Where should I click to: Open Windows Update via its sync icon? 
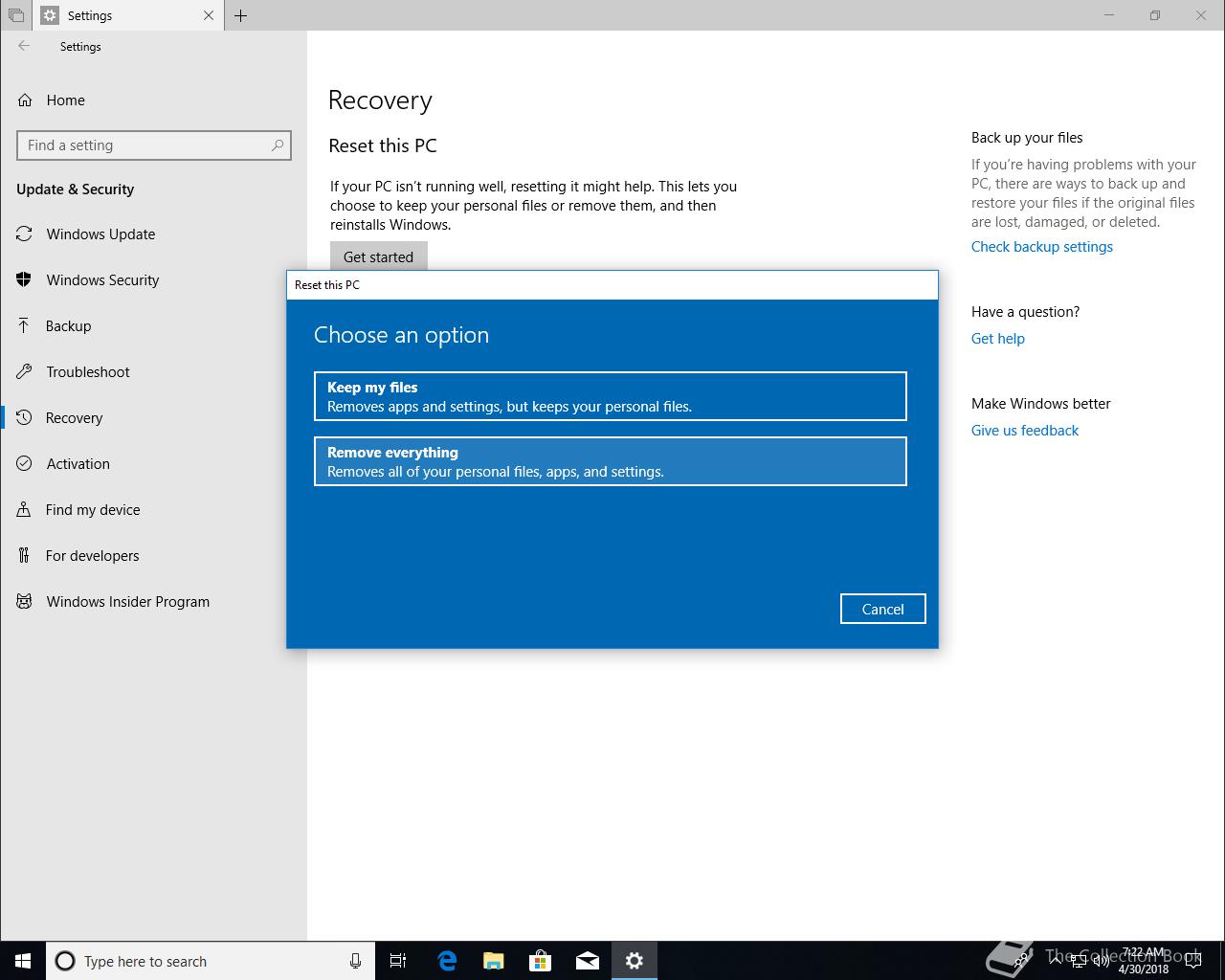(25, 234)
